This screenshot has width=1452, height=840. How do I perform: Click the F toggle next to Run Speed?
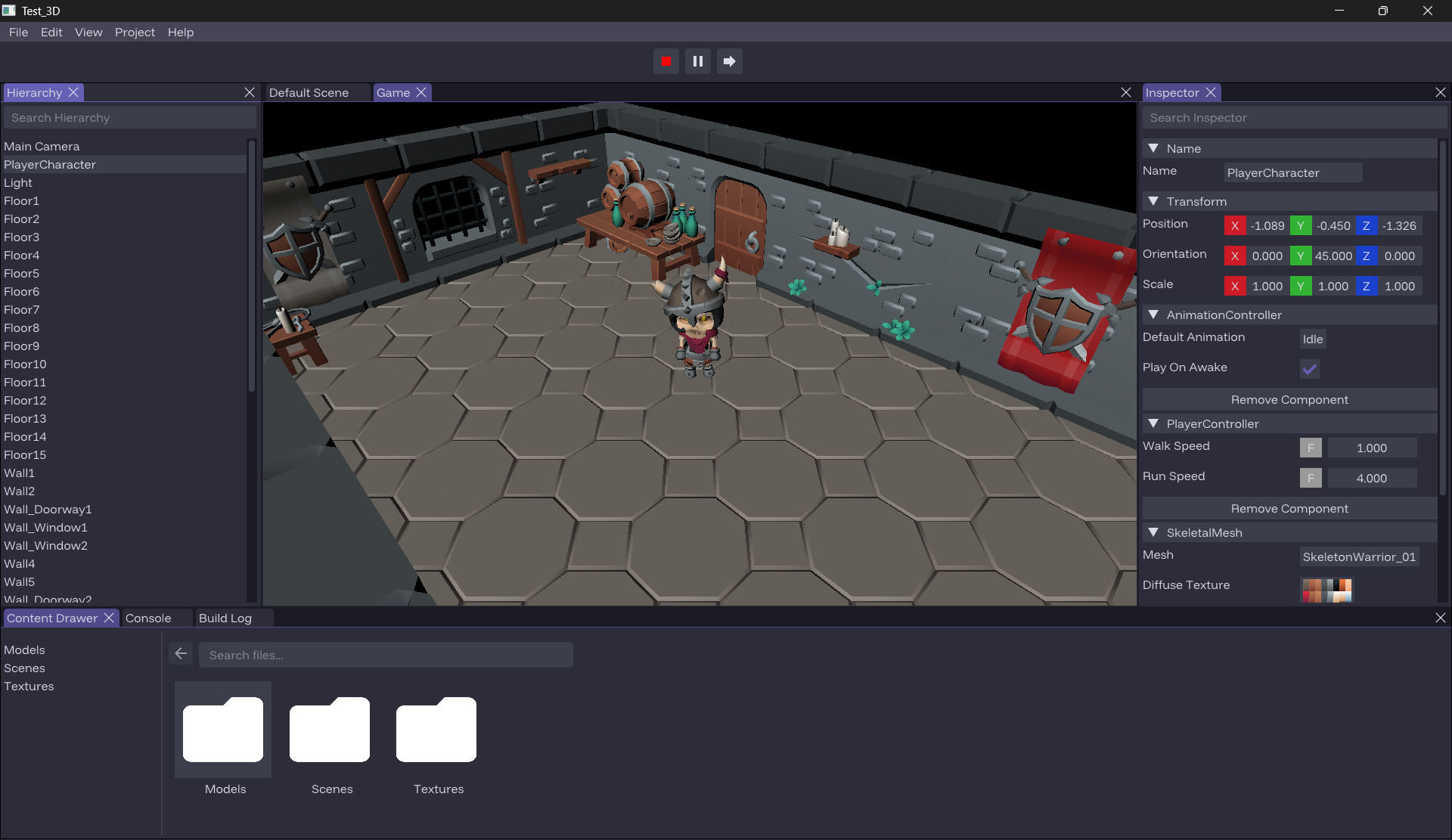click(1310, 477)
